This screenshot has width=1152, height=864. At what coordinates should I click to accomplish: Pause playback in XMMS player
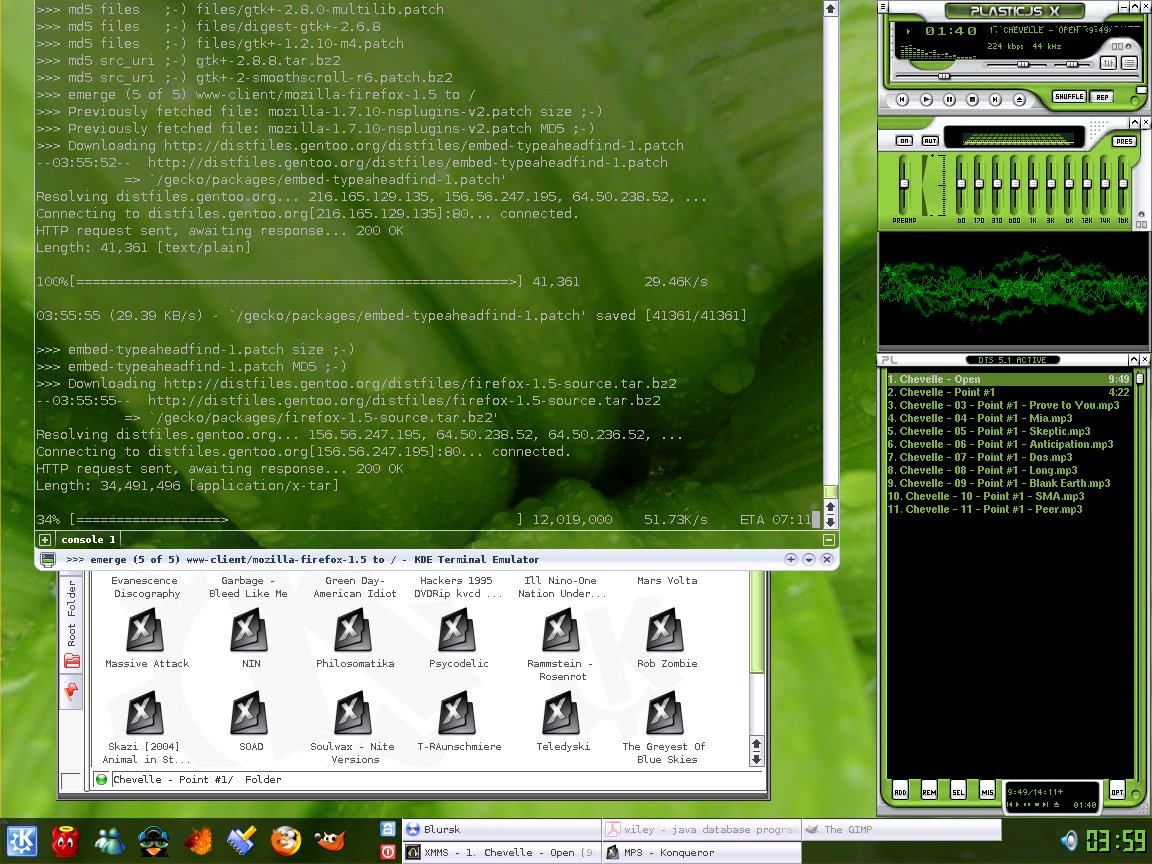click(949, 99)
